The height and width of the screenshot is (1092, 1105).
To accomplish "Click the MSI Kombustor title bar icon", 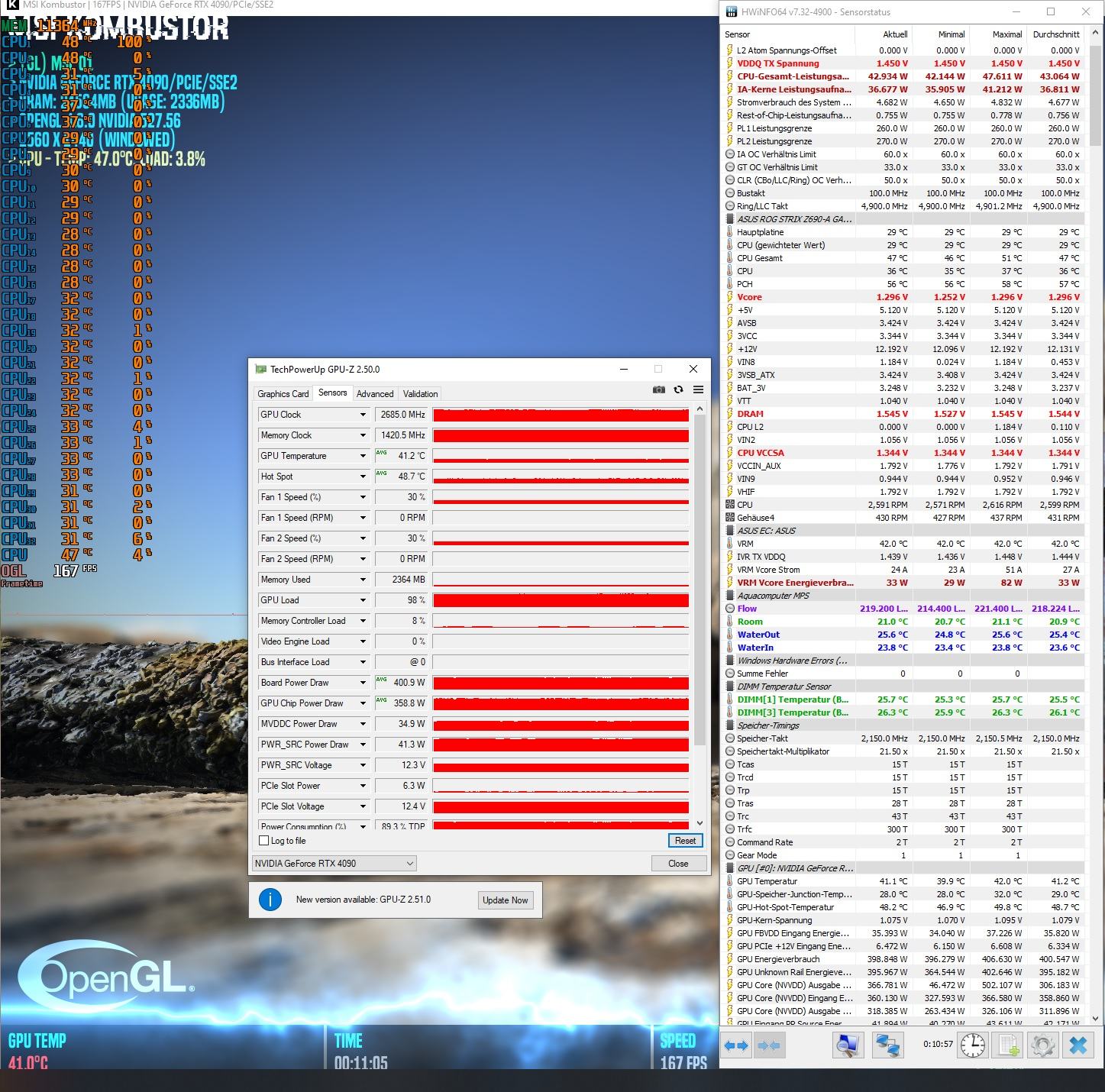I will (x=11, y=5).
